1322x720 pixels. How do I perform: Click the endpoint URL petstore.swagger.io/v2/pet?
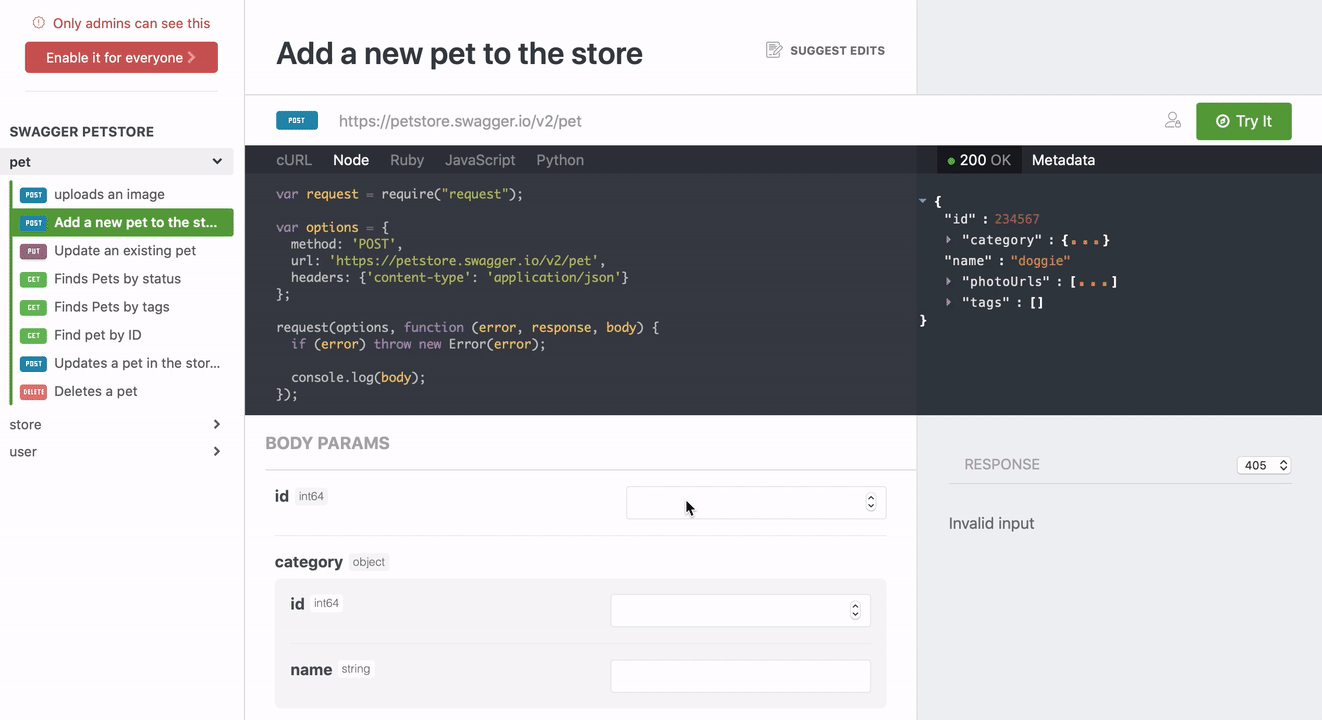[x=460, y=121]
